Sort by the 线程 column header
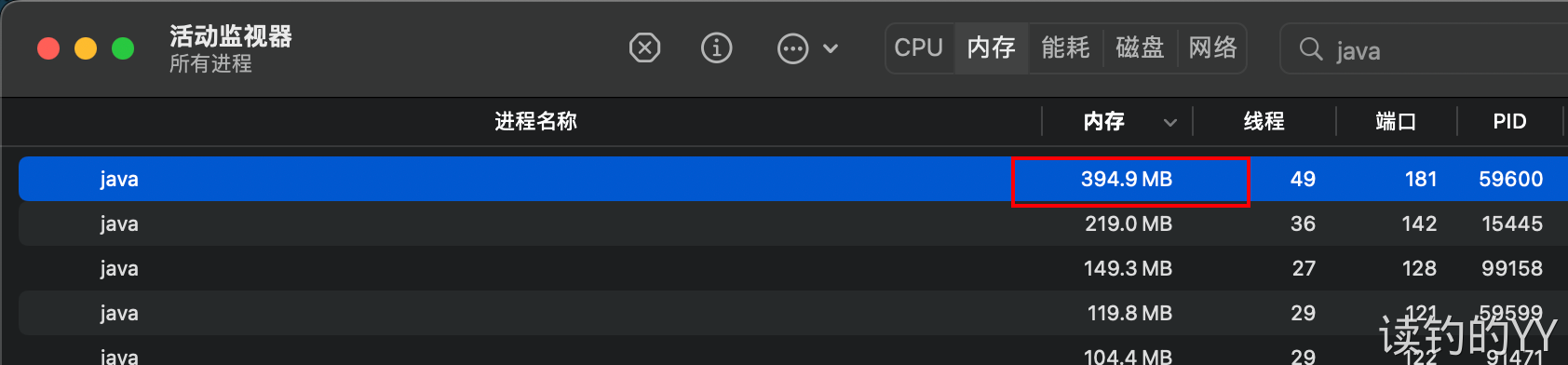The height and width of the screenshot is (365, 1568). coord(1264,121)
